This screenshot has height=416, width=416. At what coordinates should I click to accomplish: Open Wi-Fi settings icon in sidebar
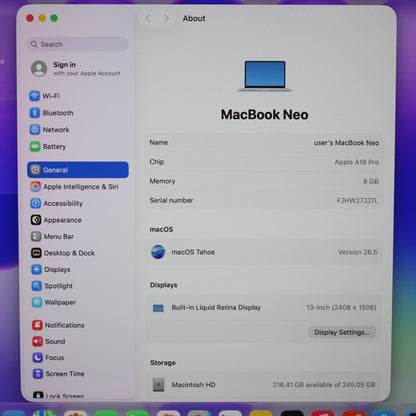[x=35, y=96]
